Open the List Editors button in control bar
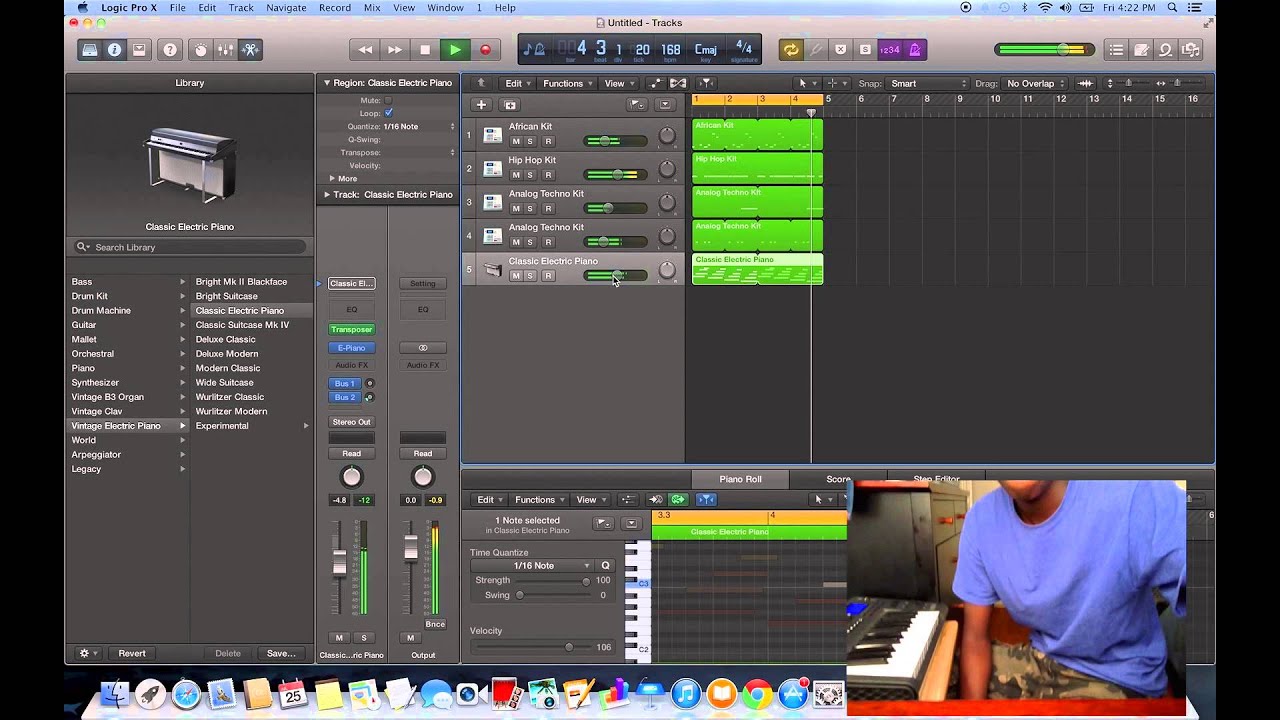The height and width of the screenshot is (720, 1280). pyautogui.click(x=1116, y=50)
